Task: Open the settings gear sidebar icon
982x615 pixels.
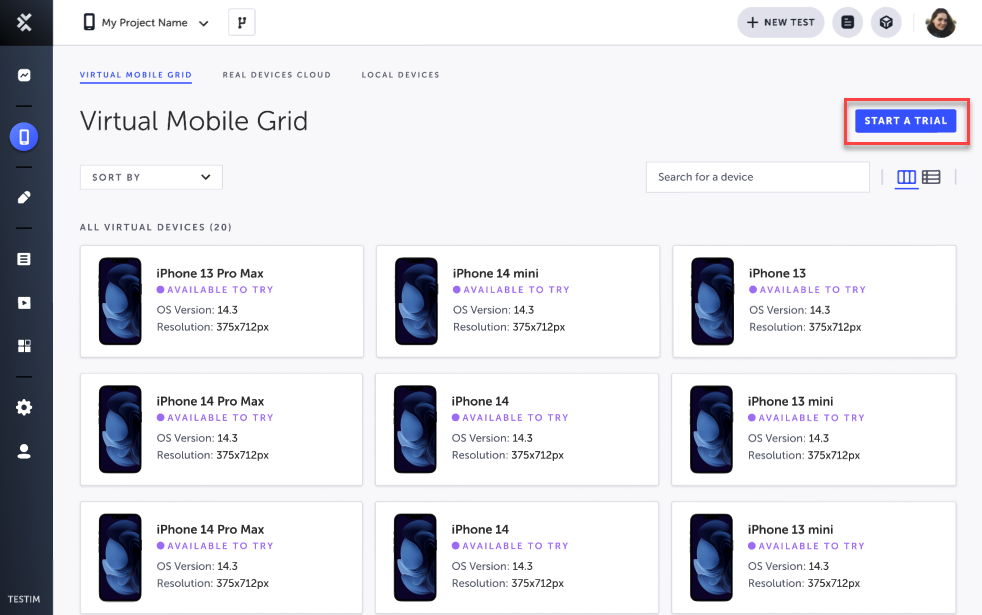Action: [24, 408]
